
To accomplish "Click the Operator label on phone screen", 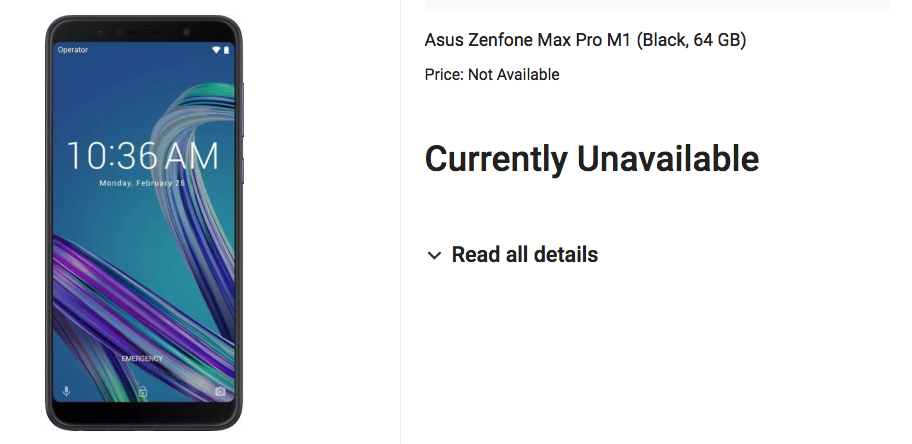I will (73, 49).
